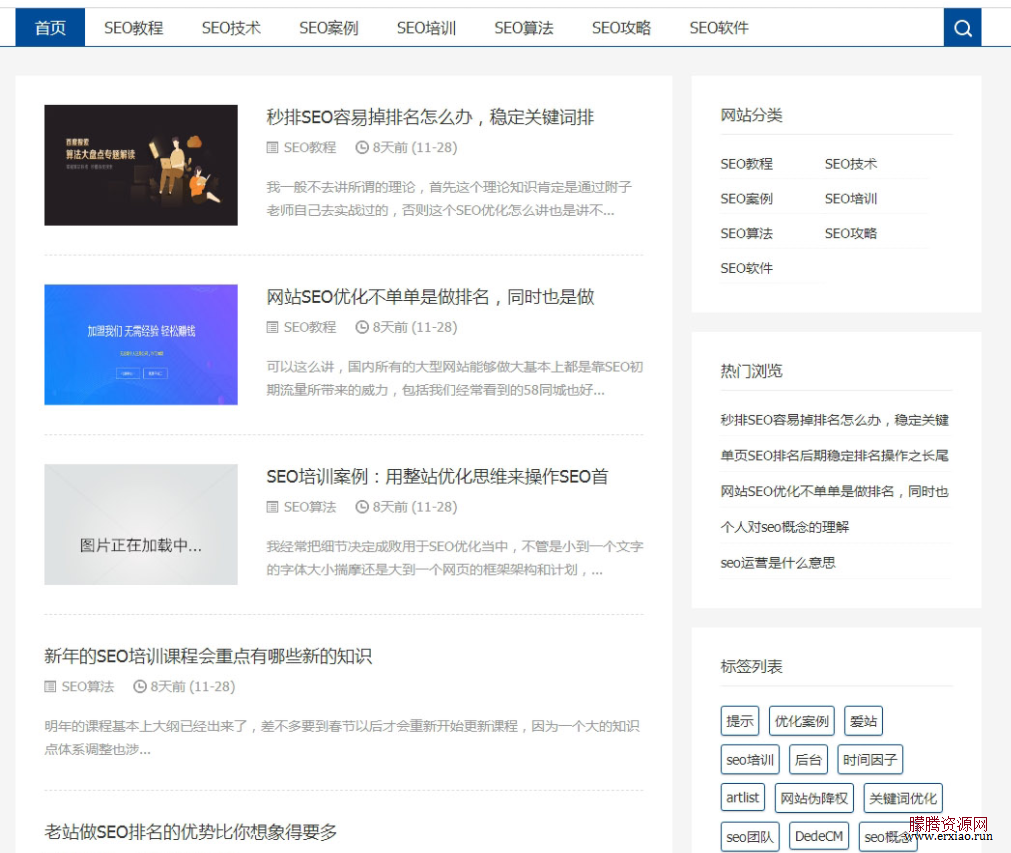
Task: Select SEO算法 category tag under SEO培训案例 article
Action: tap(309, 507)
